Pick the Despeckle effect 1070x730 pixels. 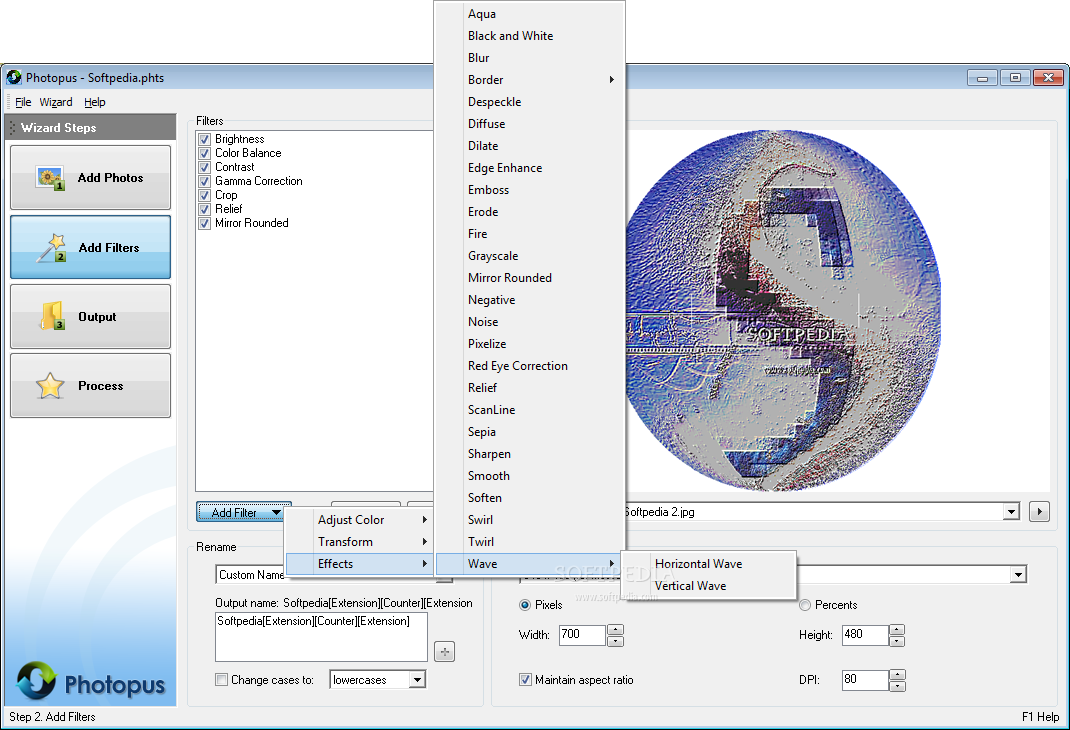530,102
